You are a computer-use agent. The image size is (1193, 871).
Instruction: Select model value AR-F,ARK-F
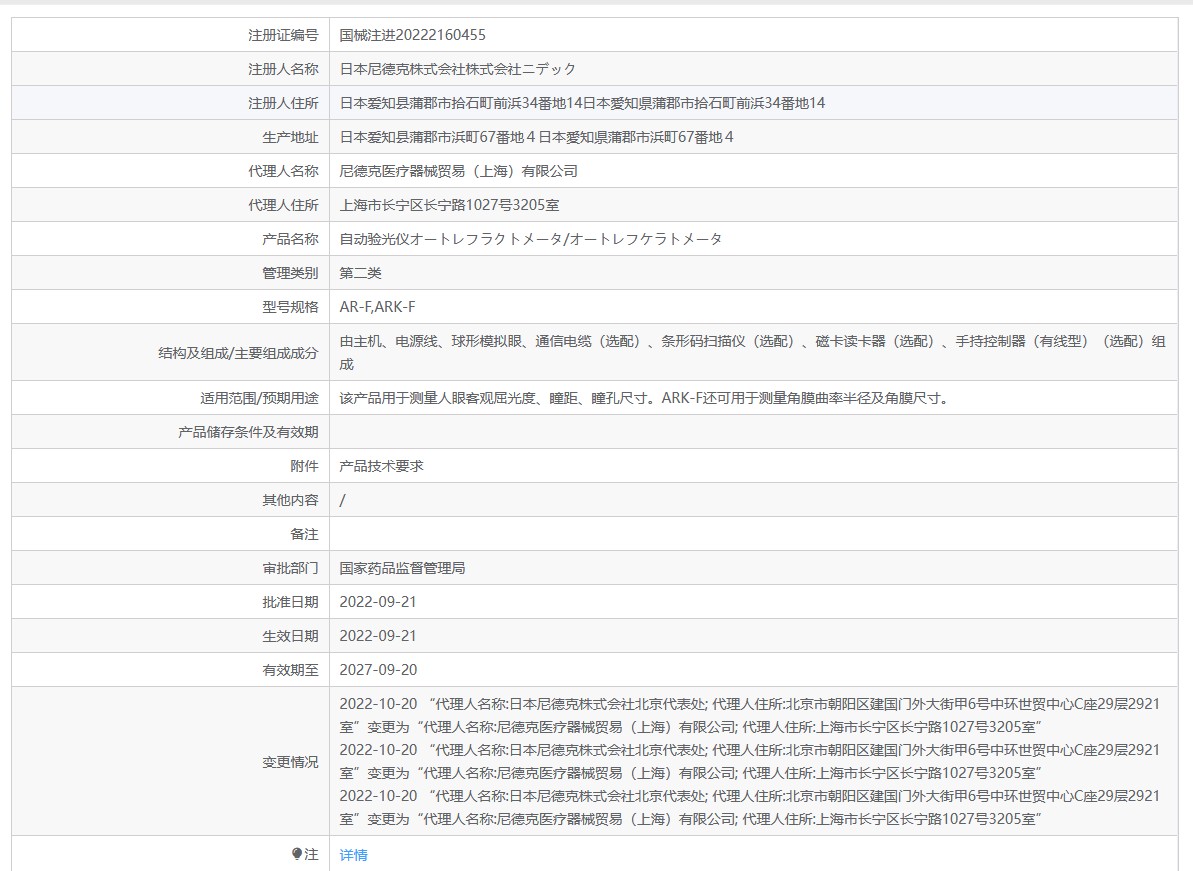point(377,307)
